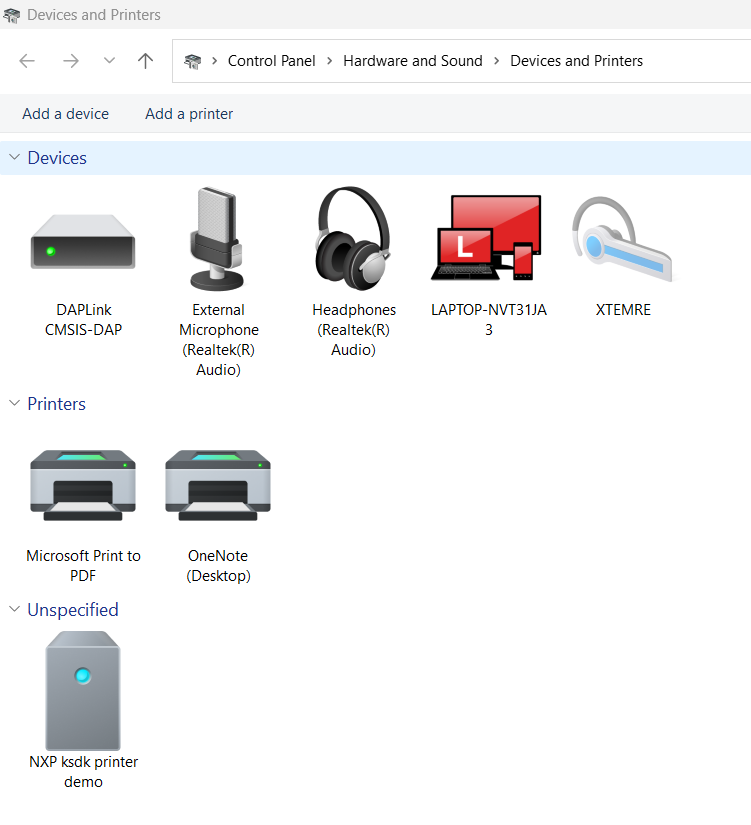The image size is (751, 825).
Task: Click the NXP ksdk printer demo label
Action: coord(83,772)
